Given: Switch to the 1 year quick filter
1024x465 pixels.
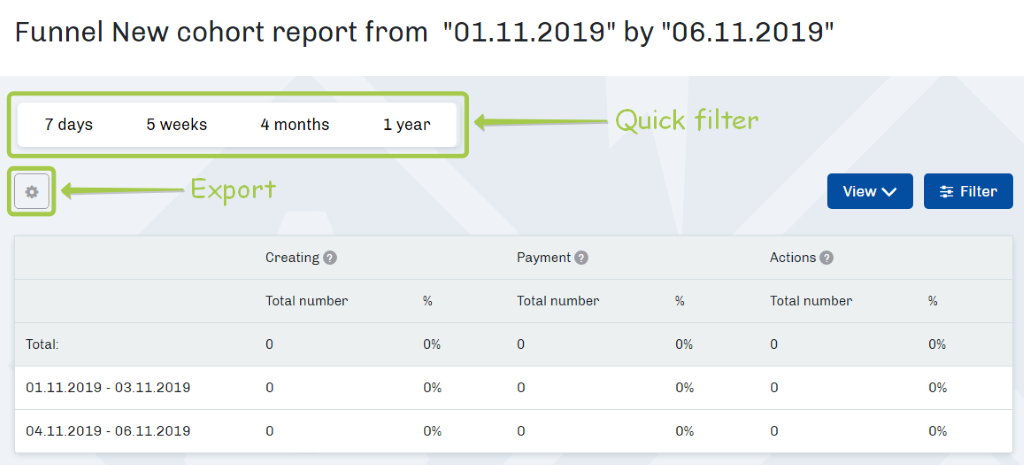Looking at the screenshot, I should [x=407, y=124].
